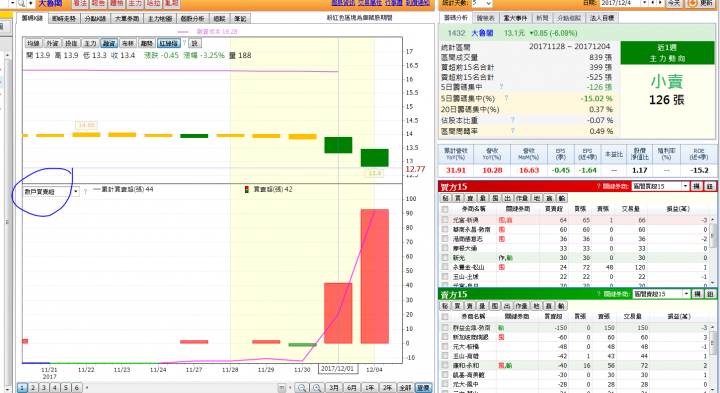Open the 買方15 關鍵券商 dropdown
The height and width of the screenshot is (393, 720).
click(685, 186)
